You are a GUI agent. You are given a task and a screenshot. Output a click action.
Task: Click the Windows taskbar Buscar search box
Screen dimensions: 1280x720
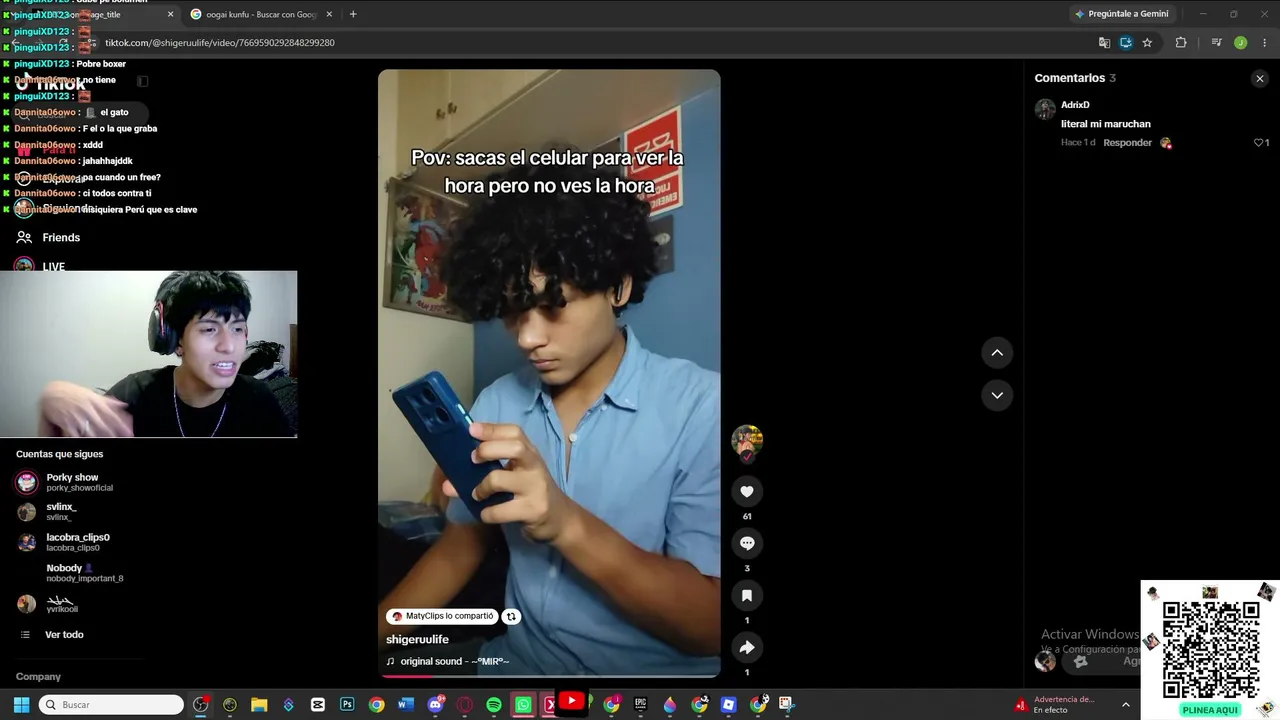(111, 705)
